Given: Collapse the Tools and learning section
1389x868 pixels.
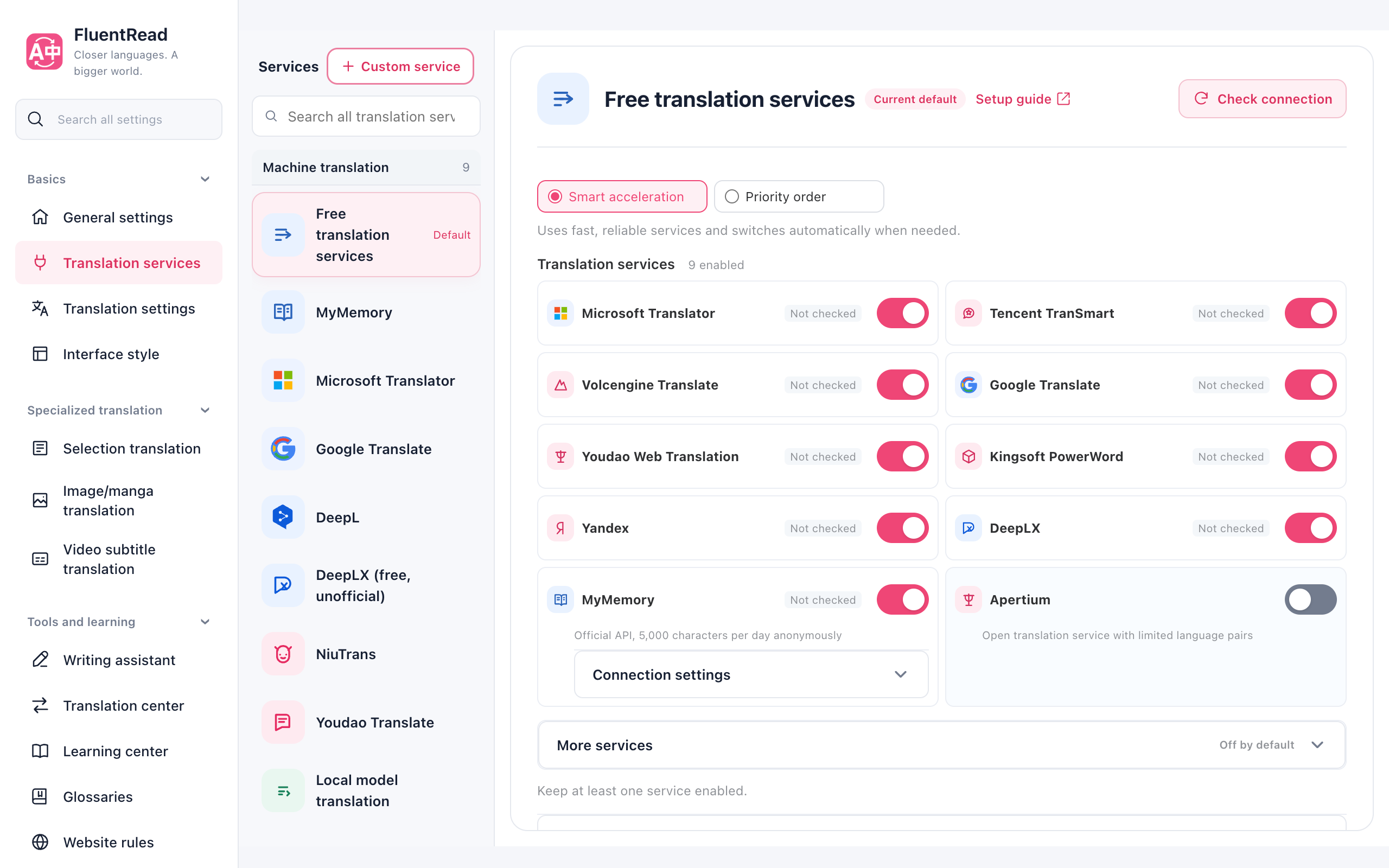Looking at the screenshot, I should tap(119, 622).
